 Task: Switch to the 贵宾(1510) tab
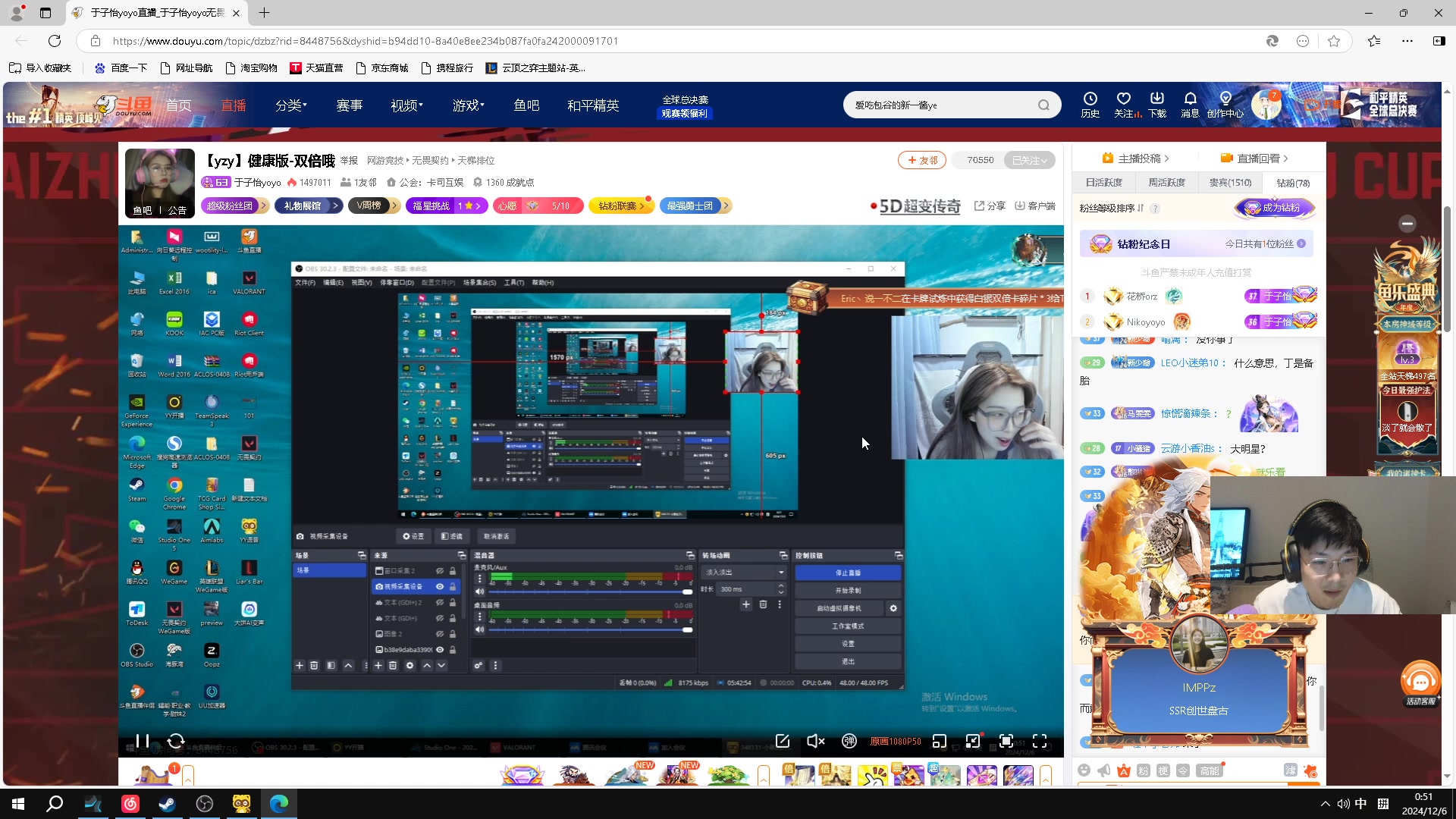(x=1230, y=183)
